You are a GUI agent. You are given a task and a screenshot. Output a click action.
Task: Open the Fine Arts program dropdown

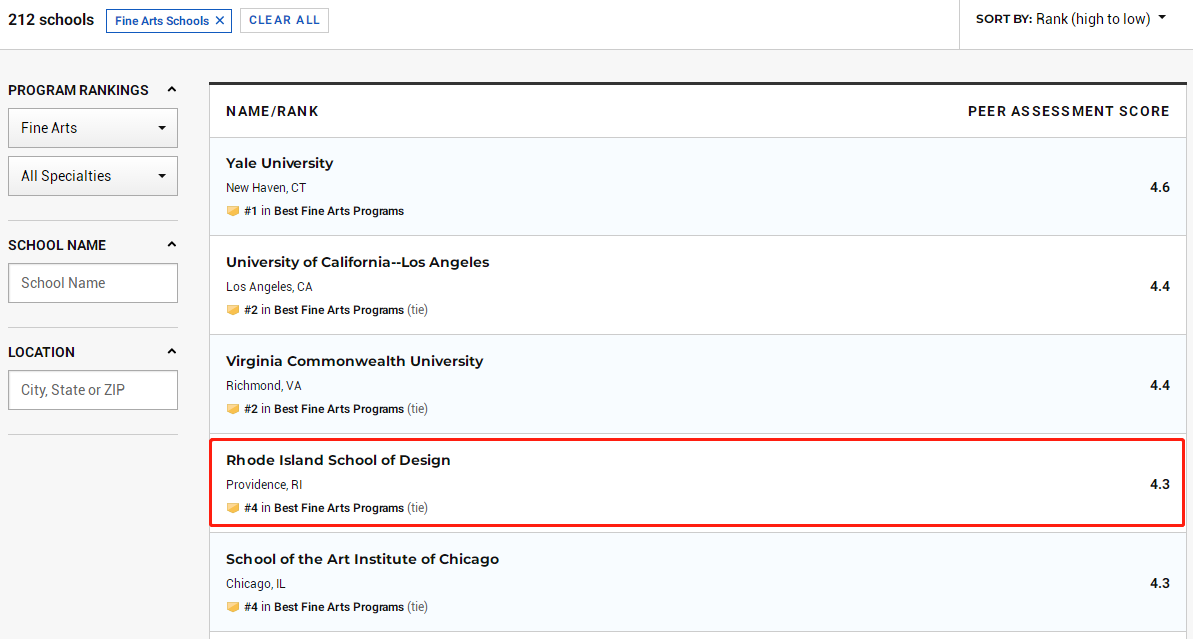(93, 128)
